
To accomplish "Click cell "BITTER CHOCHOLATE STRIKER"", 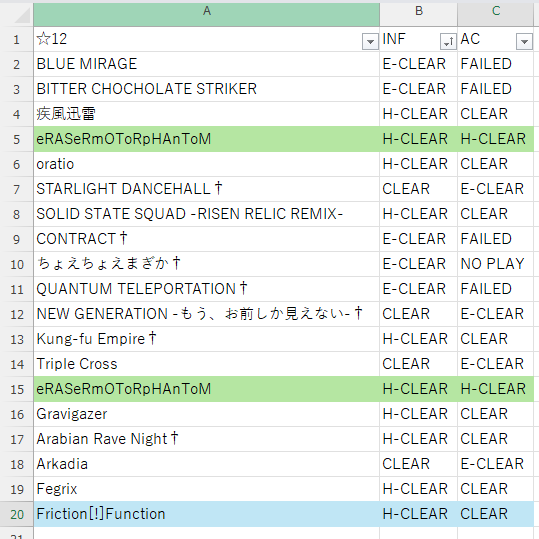I will (x=207, y=89).
